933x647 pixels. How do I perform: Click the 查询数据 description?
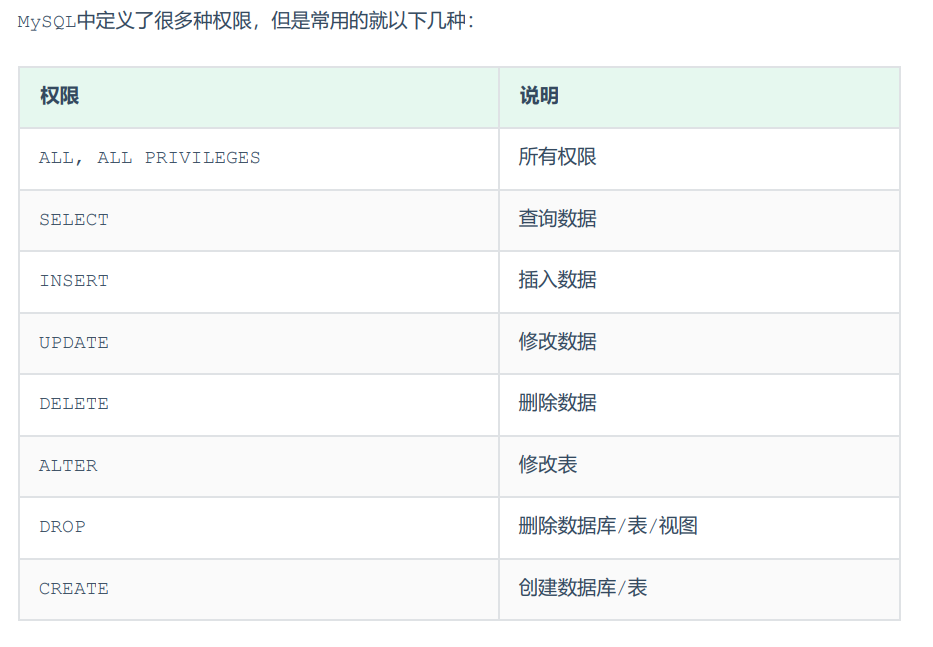[x=558, y=219]
